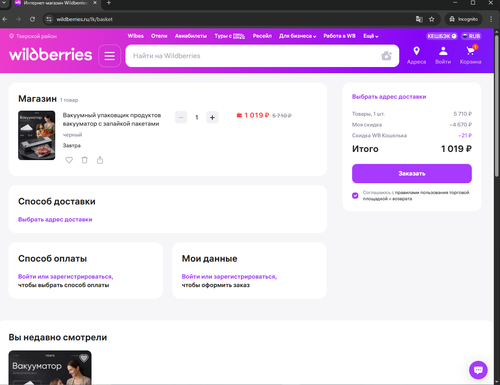The width and height of the screenshot is (500, 385).
Task: Reload the page in browser
Action: point(32,19)
